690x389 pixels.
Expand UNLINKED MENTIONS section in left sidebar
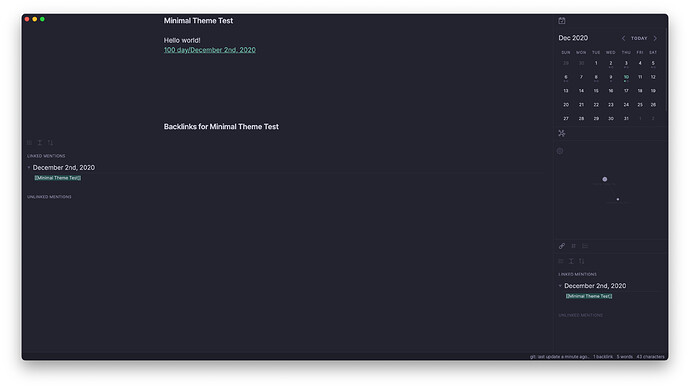[x=49, y=197]
